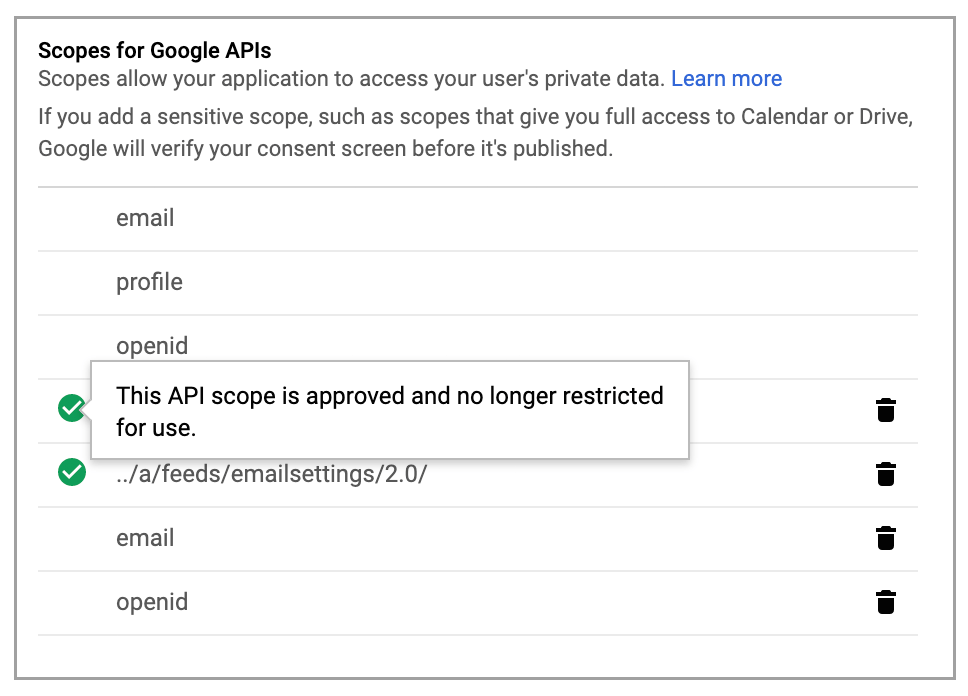Click the green approved checkmark beside the tooltip
Image resolution: width=968 pixels, height=696 pixels.
click(x=71, y=408)
